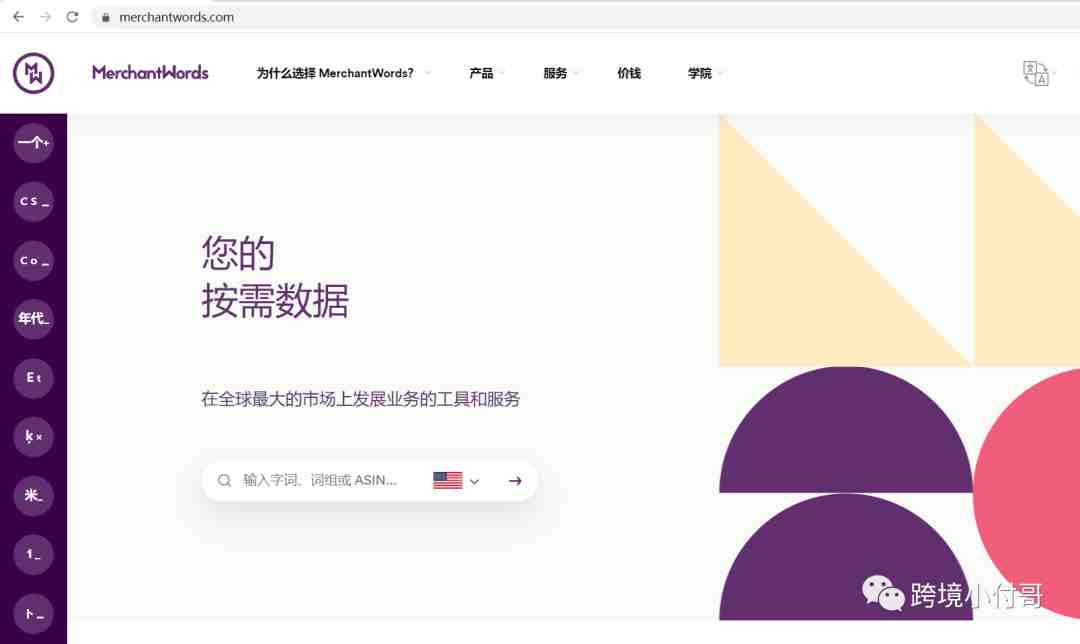
Task: Click the 在全球最大的市场上发展业务的工具和服务 tagline
Action: click(x=361, y=399)
